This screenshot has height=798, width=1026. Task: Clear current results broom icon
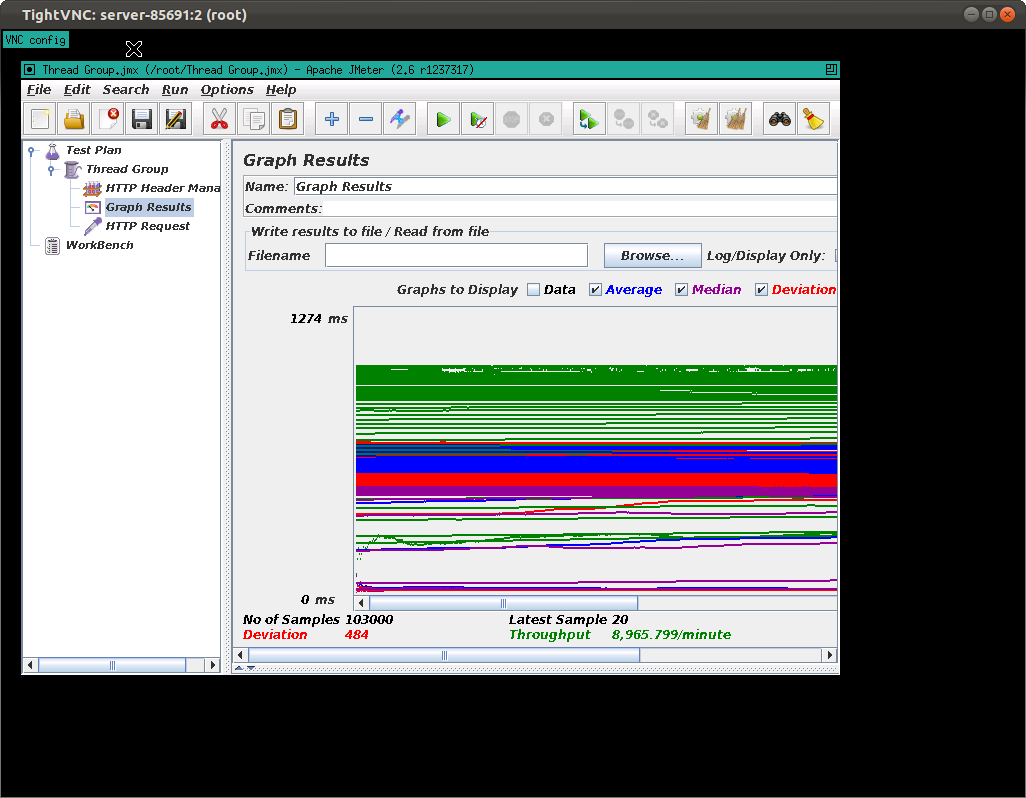tap(701, 119)
